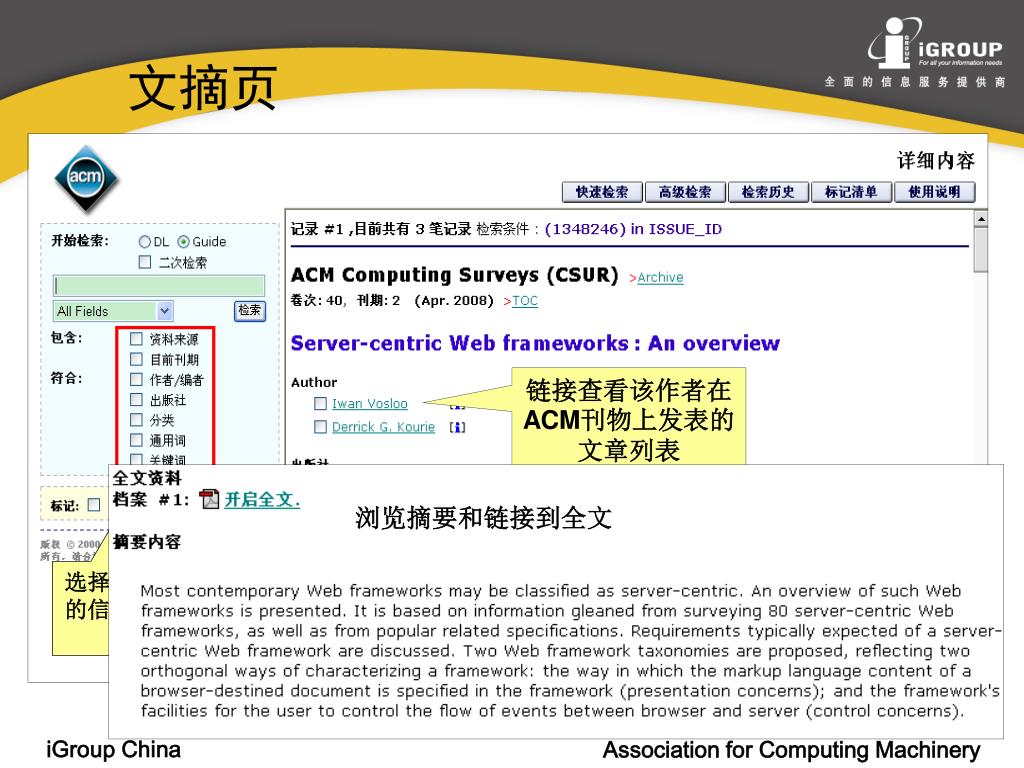Open the All Fields dropdown

point(113,311)
